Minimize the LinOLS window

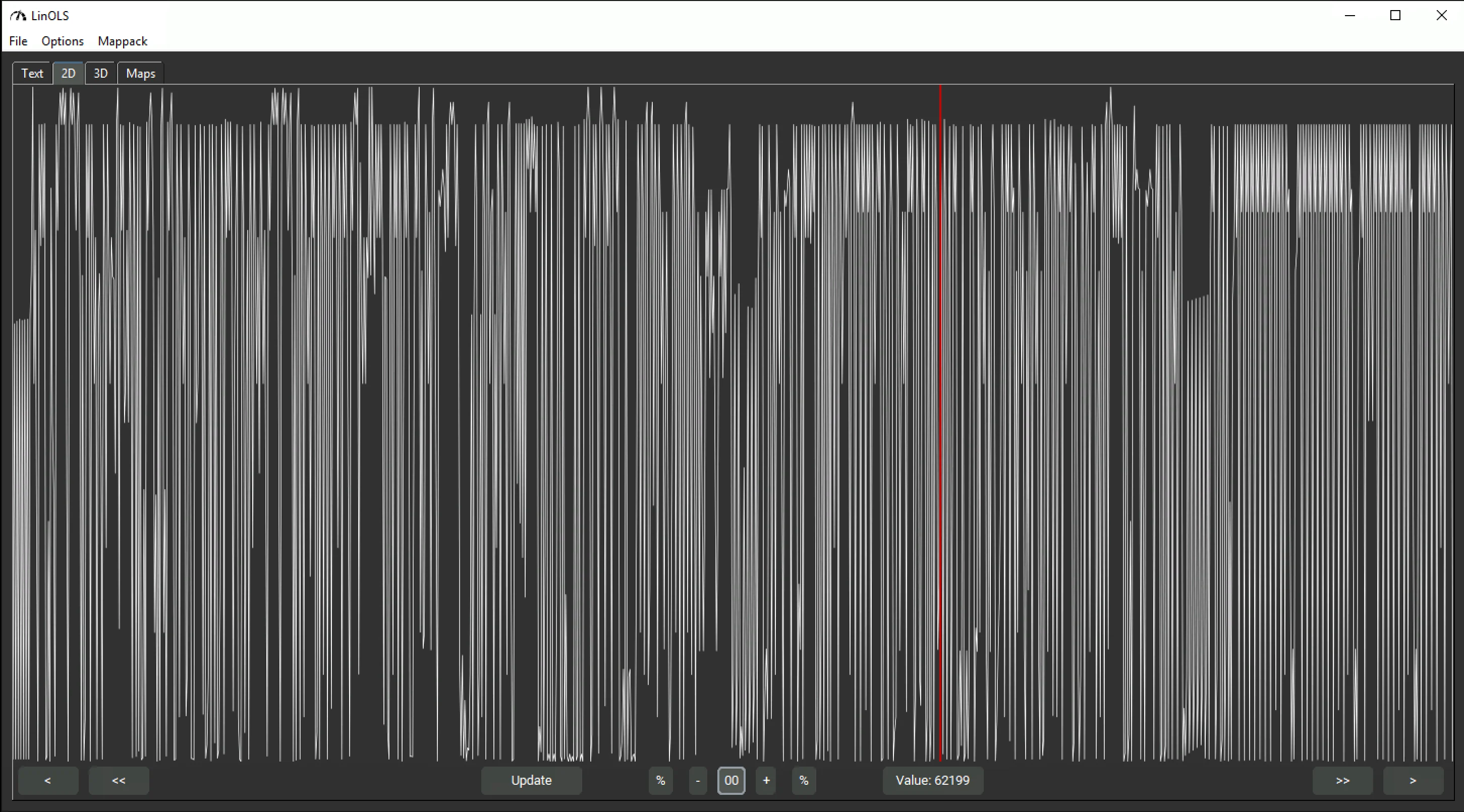pyautogui.click(x=1350, y=15)
